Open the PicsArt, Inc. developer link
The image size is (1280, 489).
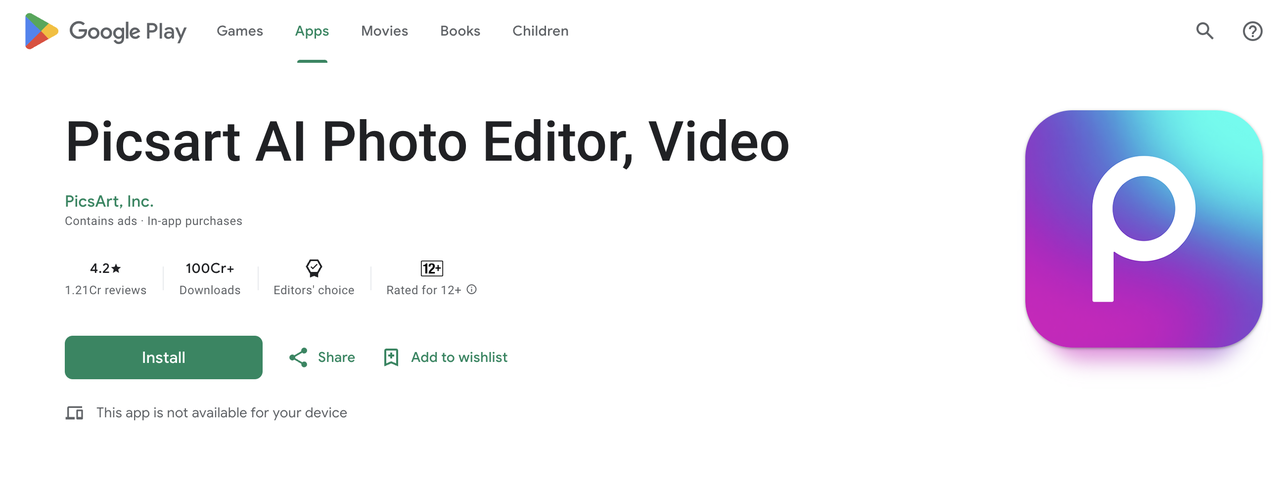[x=109, y=201]
